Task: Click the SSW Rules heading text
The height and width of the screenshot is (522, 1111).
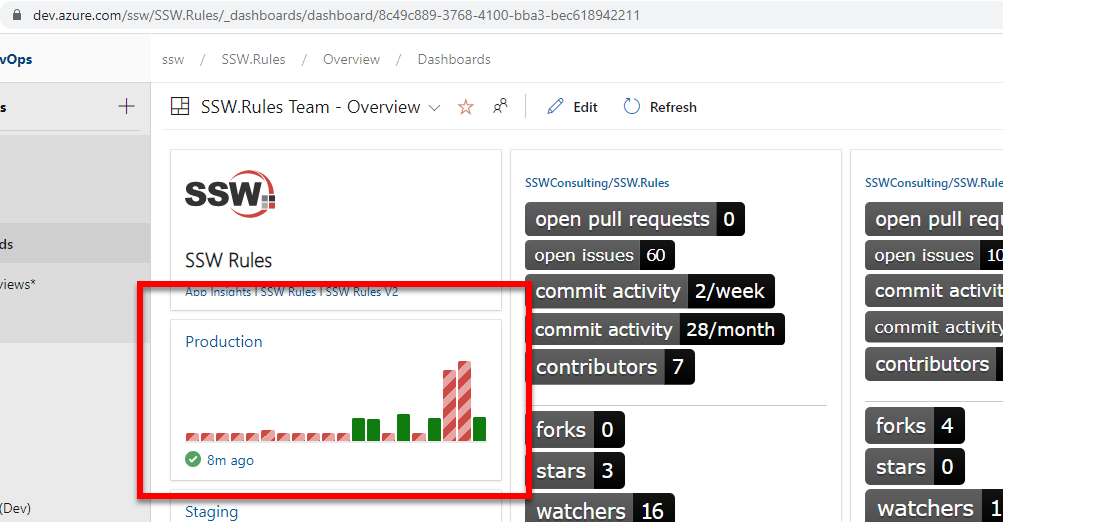Action: click(x=228, y=260)
